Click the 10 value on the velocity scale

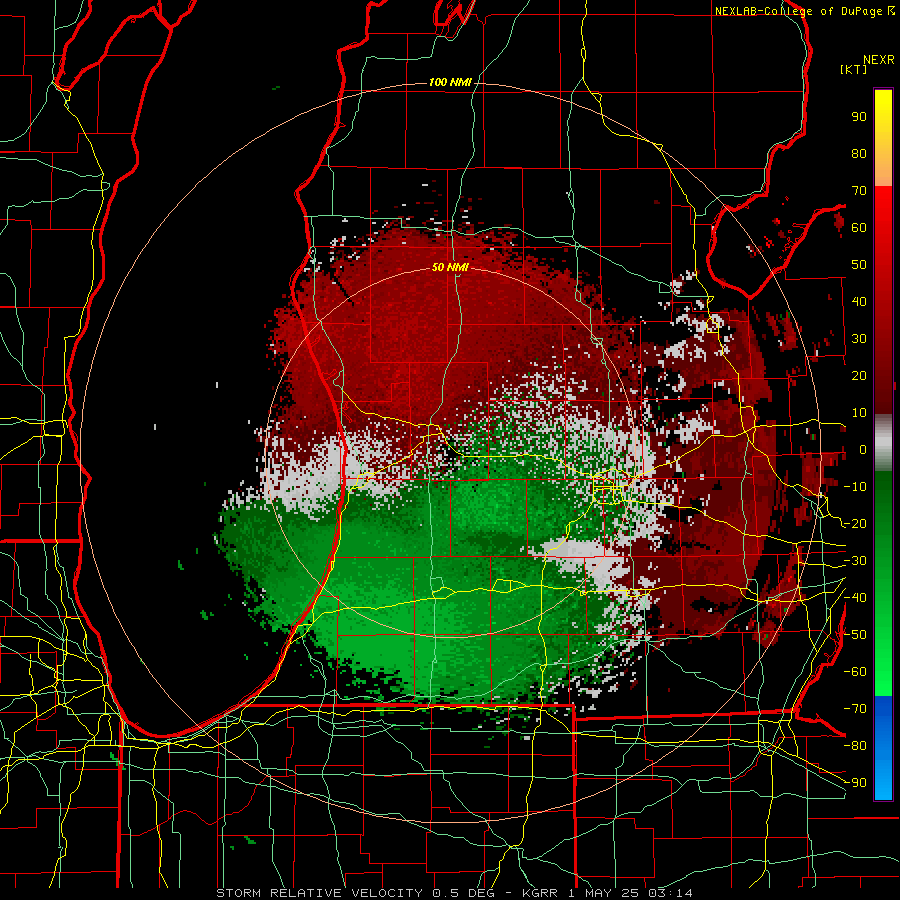tap(859, 413)
